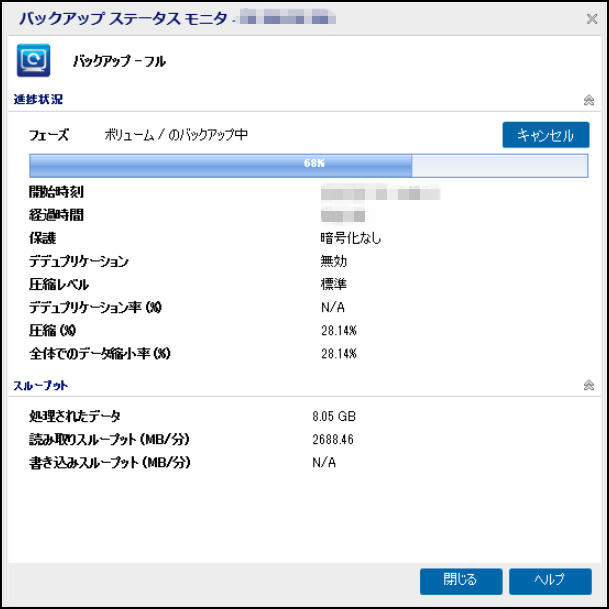Screen dimensions: 609x609
Task: Select the 暗号化なし value
Action: pos(351,238)
